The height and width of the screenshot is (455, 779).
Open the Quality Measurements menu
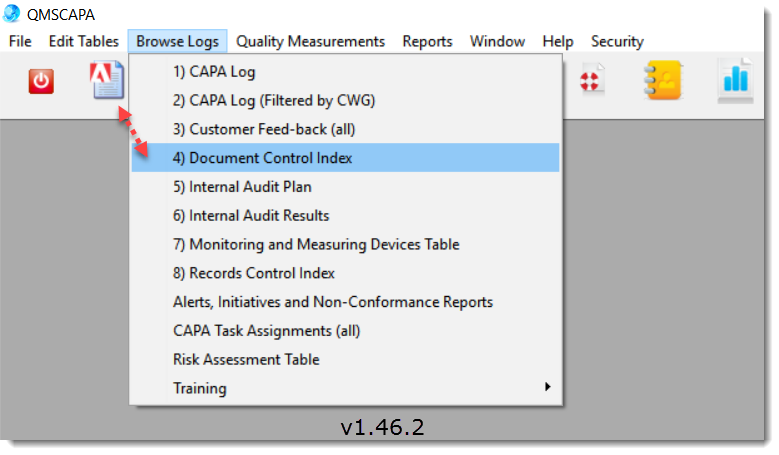(310, 41)
